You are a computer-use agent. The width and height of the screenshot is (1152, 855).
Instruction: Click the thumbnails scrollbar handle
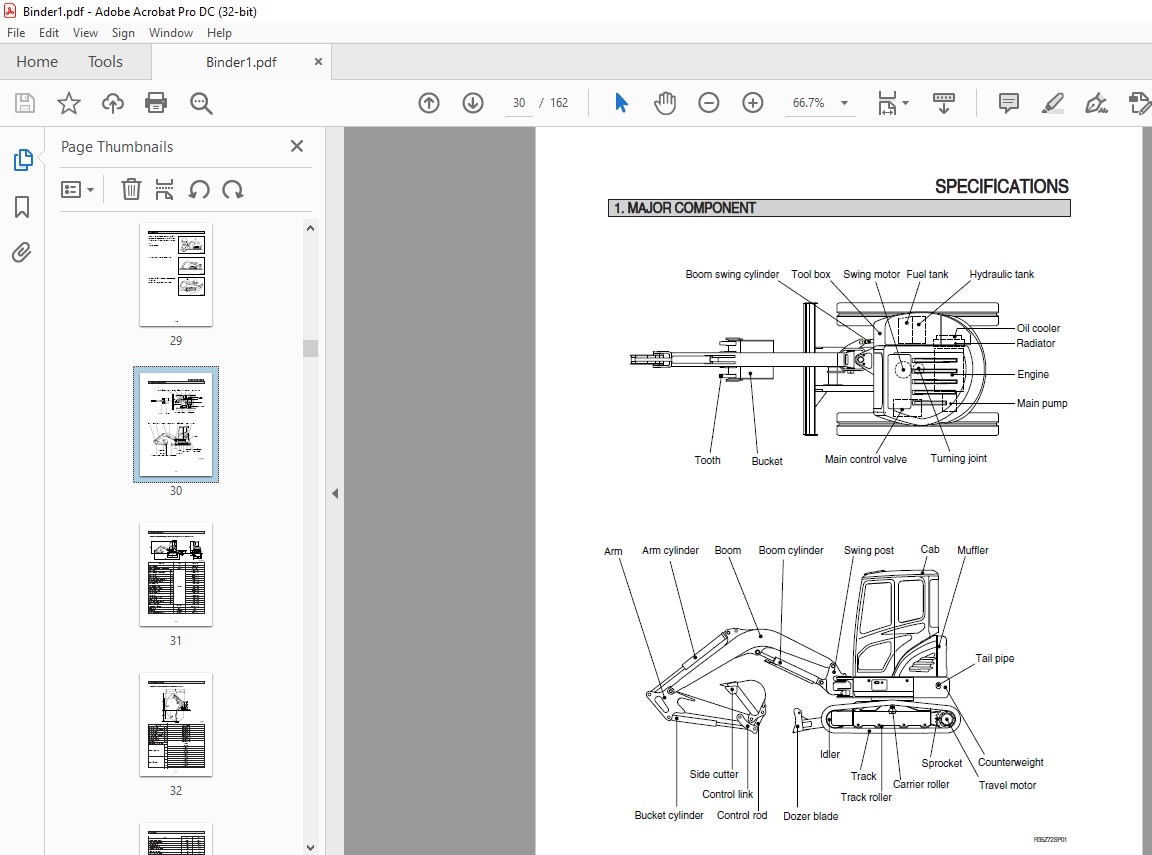(x=310, y=348)
